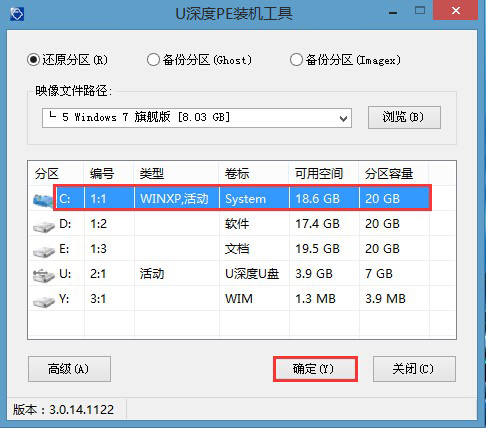486x428 pixels.
Task: Select the Y: partition row
Action: [x=243, y=299]
